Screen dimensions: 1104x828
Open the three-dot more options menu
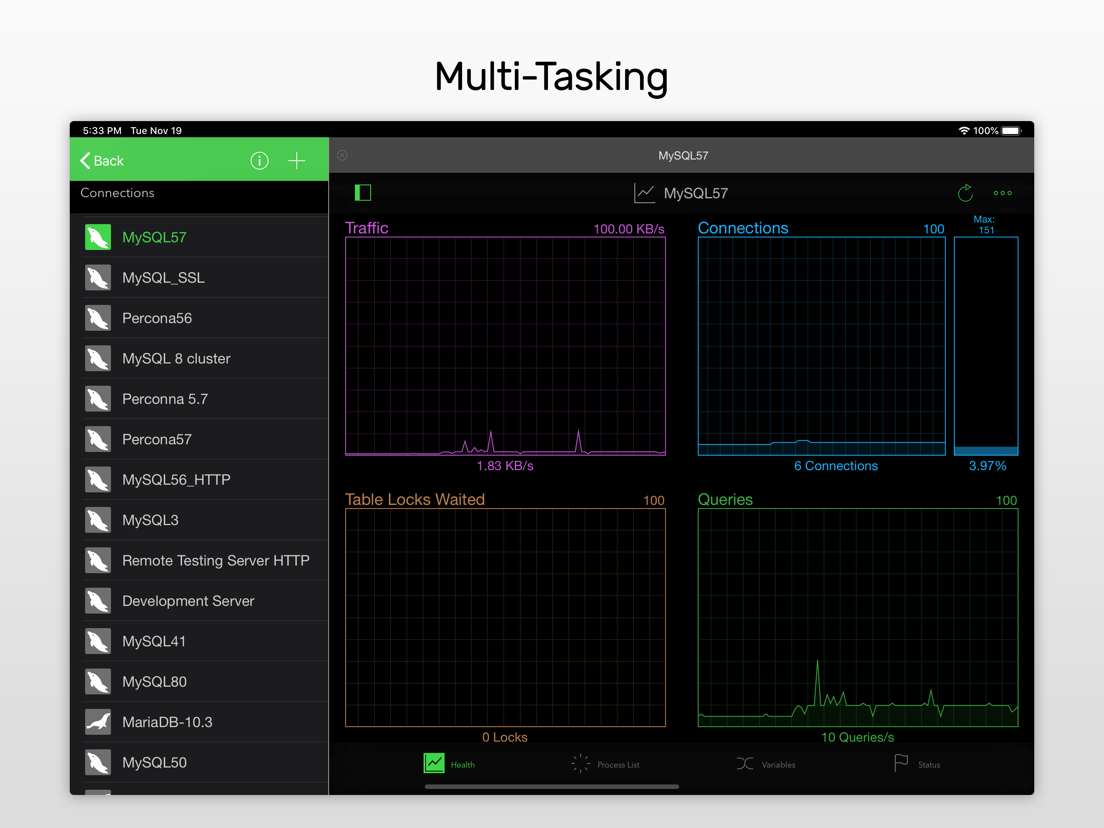coord(1003,193)
